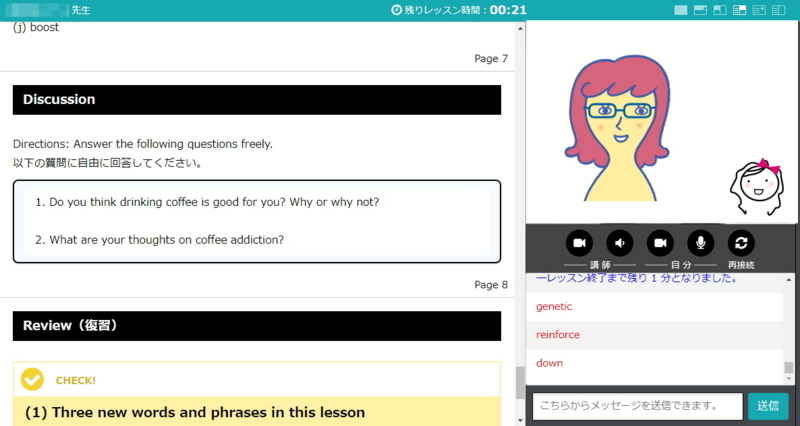This screenshot has height=426, width=800.
Task: Click the chat panel scrollbar down arrow
Action: 789,379
